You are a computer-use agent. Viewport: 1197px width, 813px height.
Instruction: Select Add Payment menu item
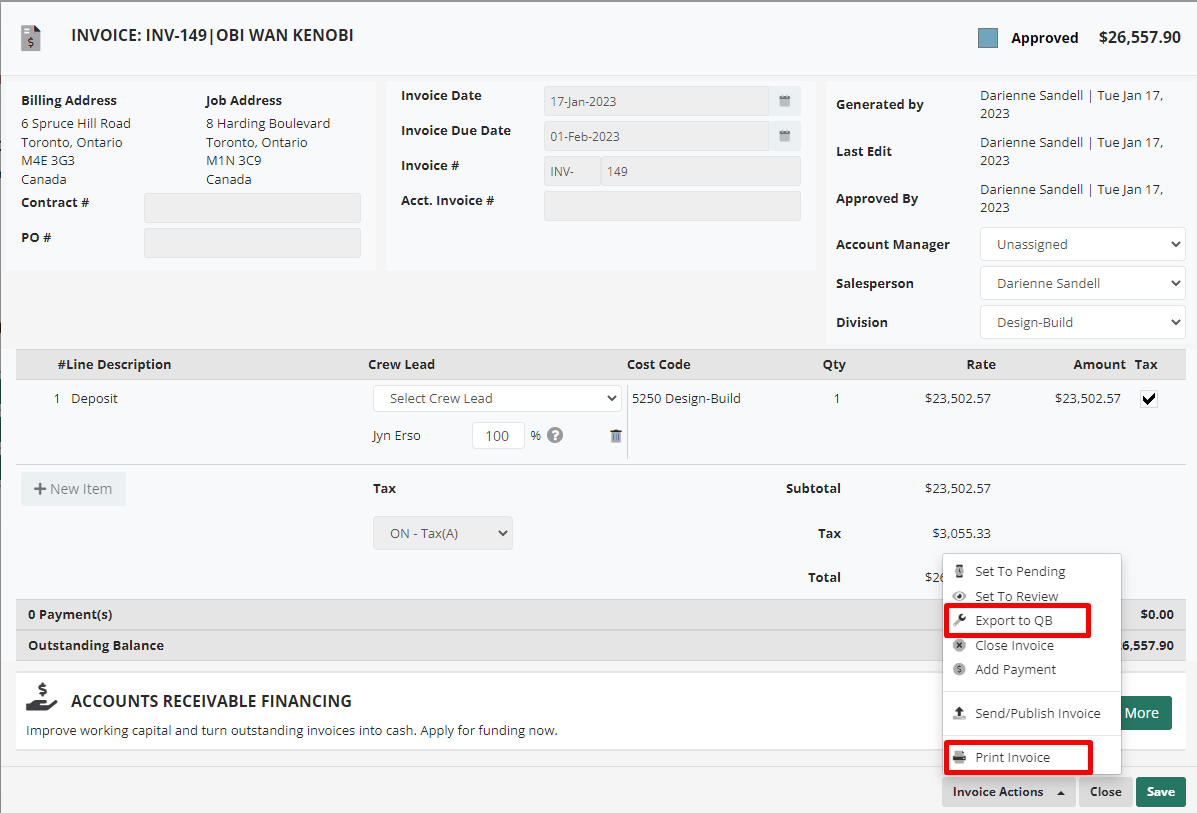point(1015,669)
